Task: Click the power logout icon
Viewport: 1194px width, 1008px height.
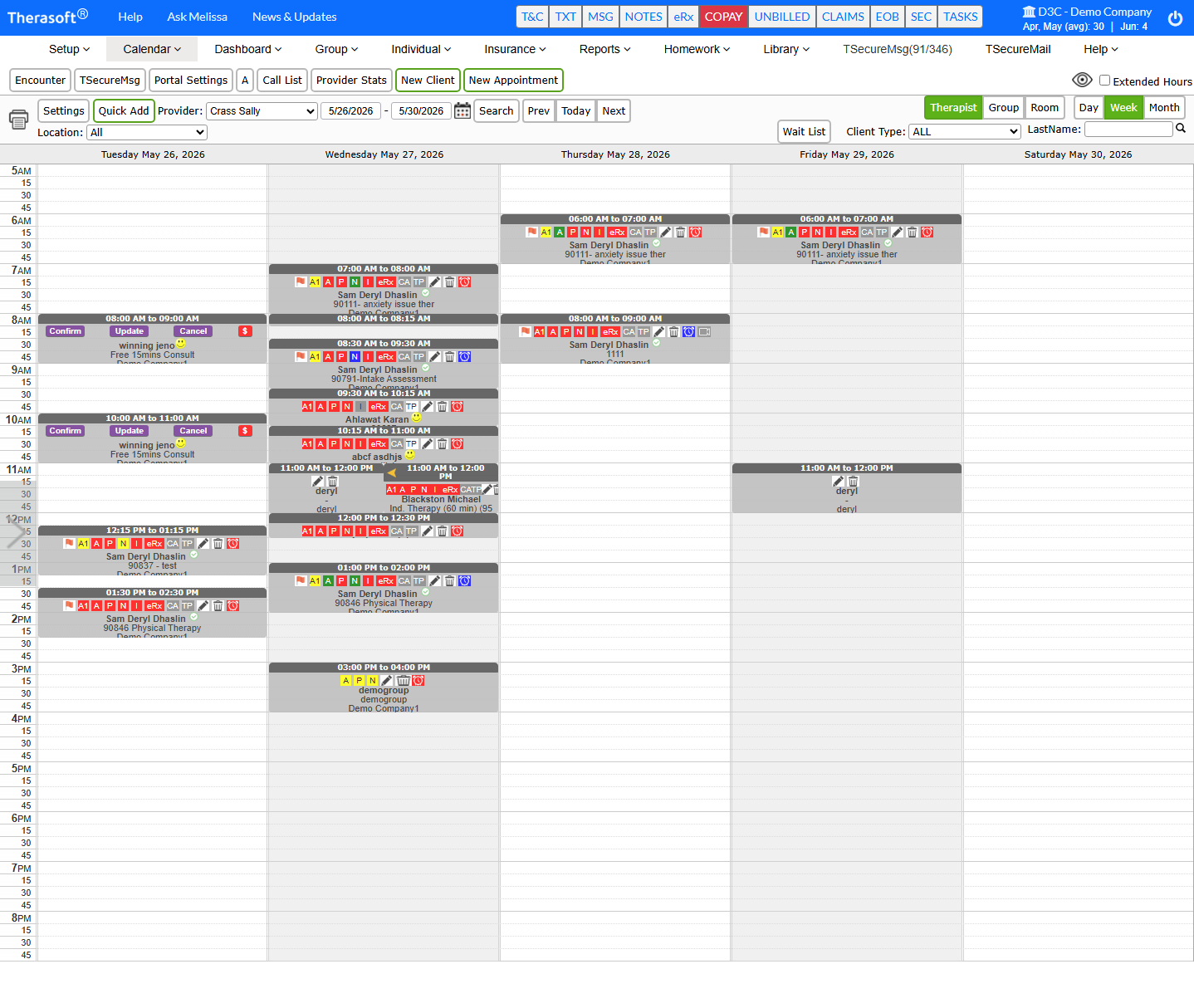Action: (x=1175, y=18)
